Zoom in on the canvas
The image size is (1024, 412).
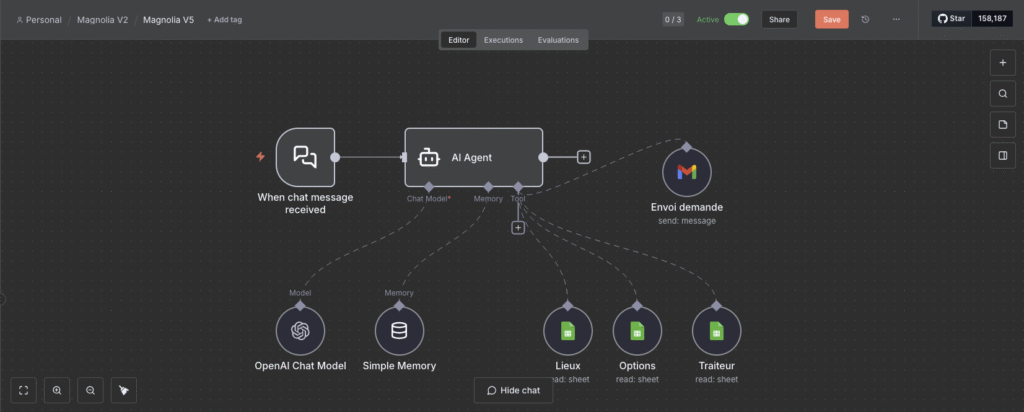[x=57, y=390]
